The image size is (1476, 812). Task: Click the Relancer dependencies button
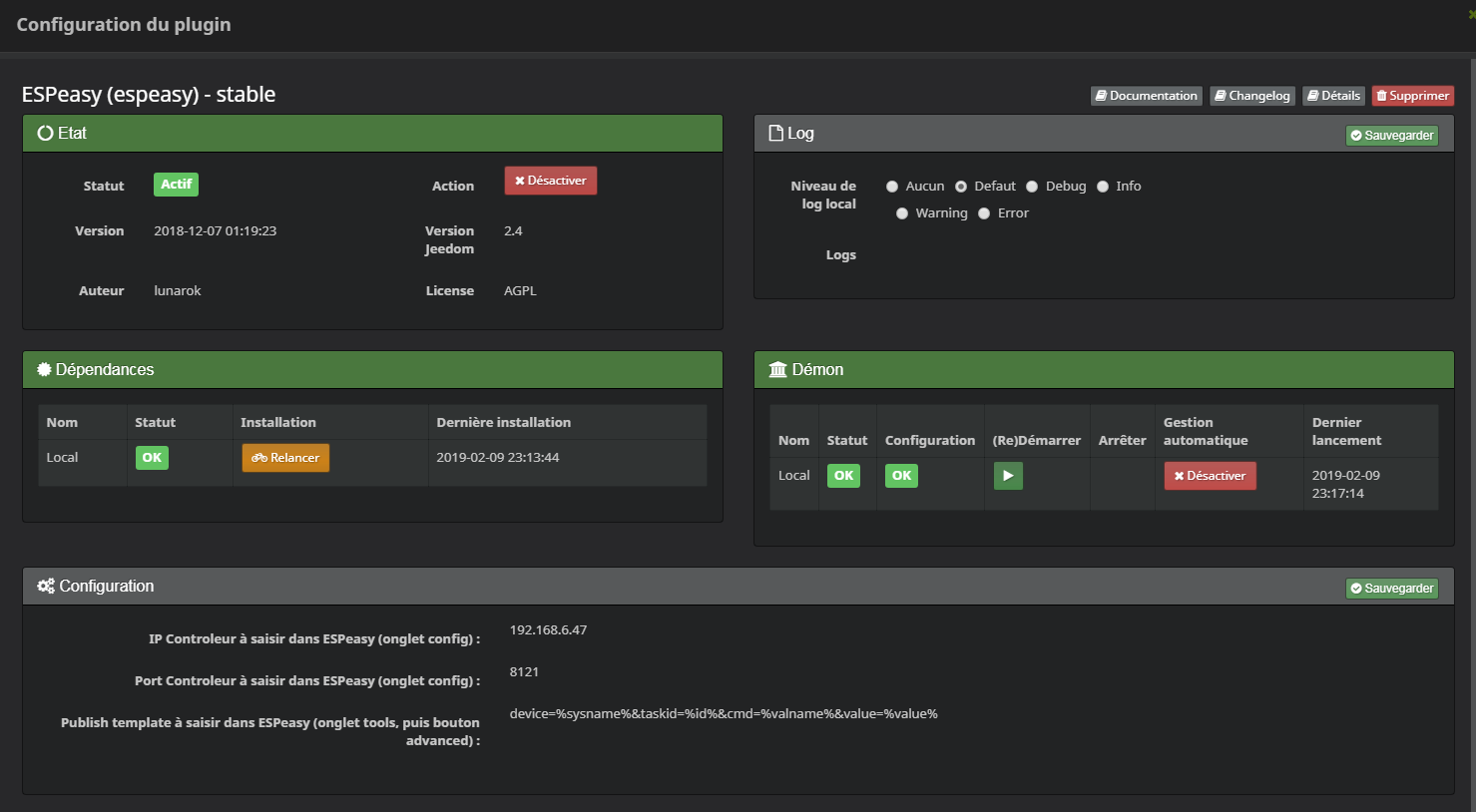pyautogui.click(x=285, y=458)
